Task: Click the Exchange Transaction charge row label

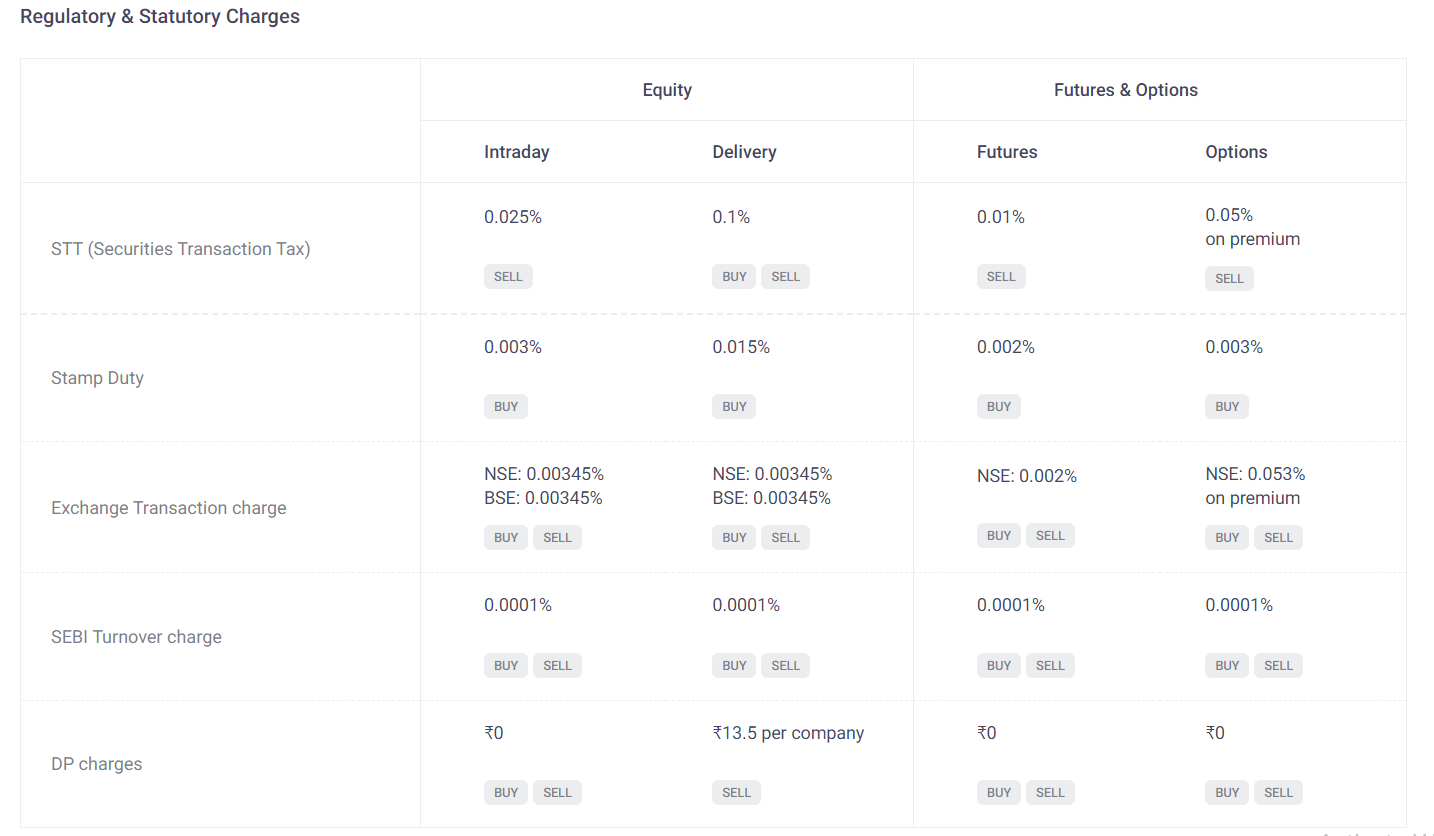Action: pyautogui.click(x=169, y=508)
